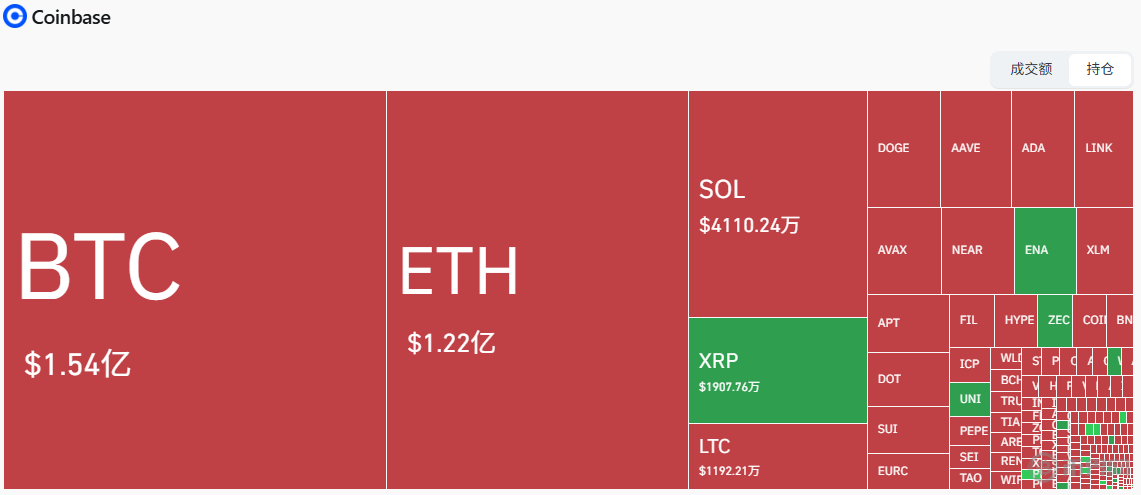Open the AVAX tile
Screen dimensions: 1141x495
(x=903, y=250)
